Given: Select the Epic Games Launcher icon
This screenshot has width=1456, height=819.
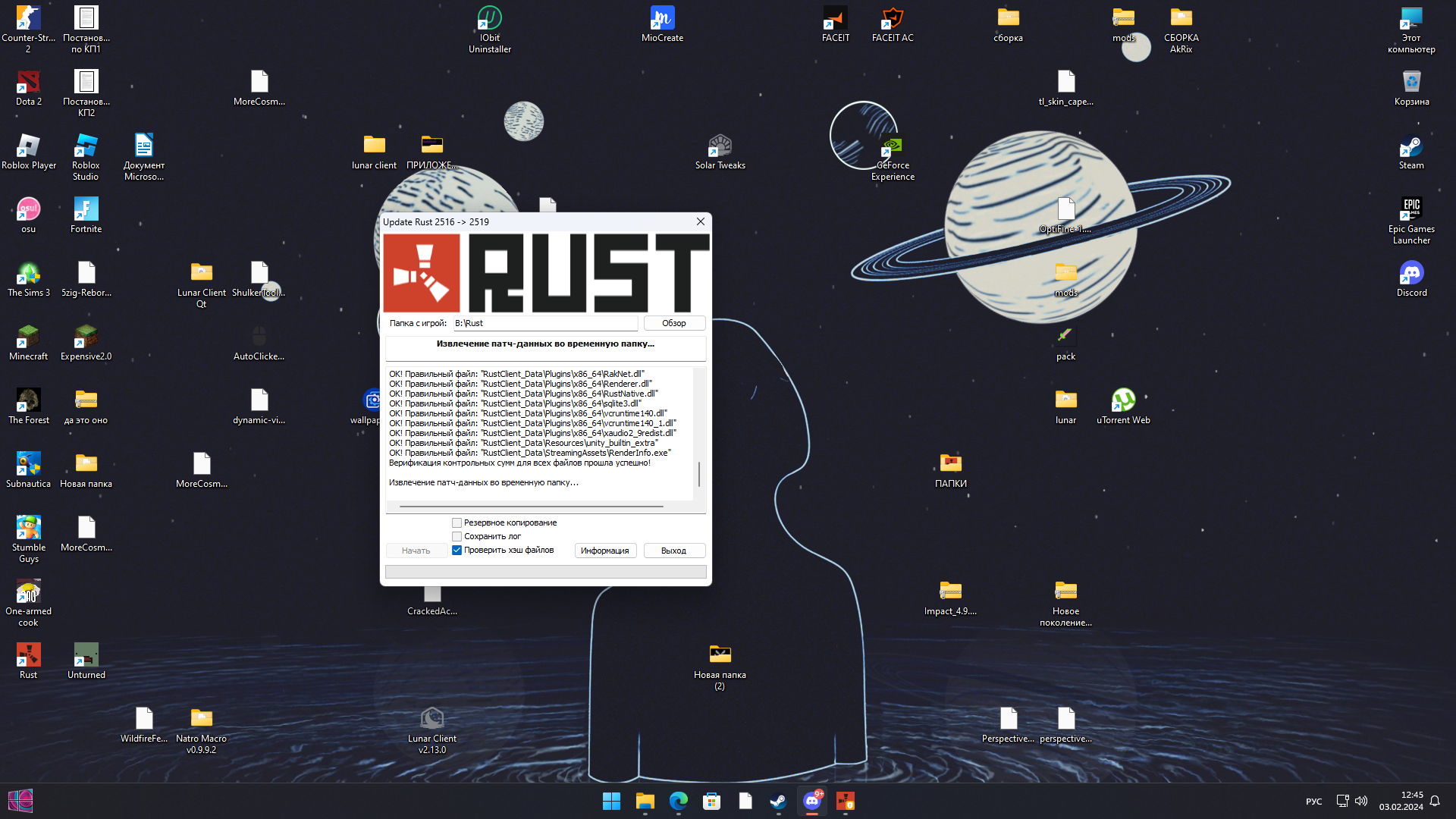Looking at the screenshot, I should (x=1411, y=220).
